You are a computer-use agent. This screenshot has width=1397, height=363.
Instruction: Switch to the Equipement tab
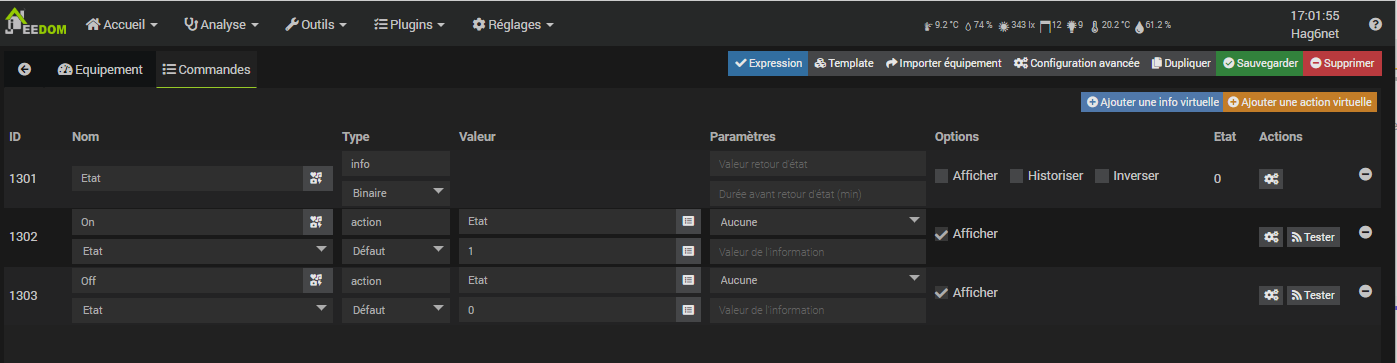click(x=100, y=70)
